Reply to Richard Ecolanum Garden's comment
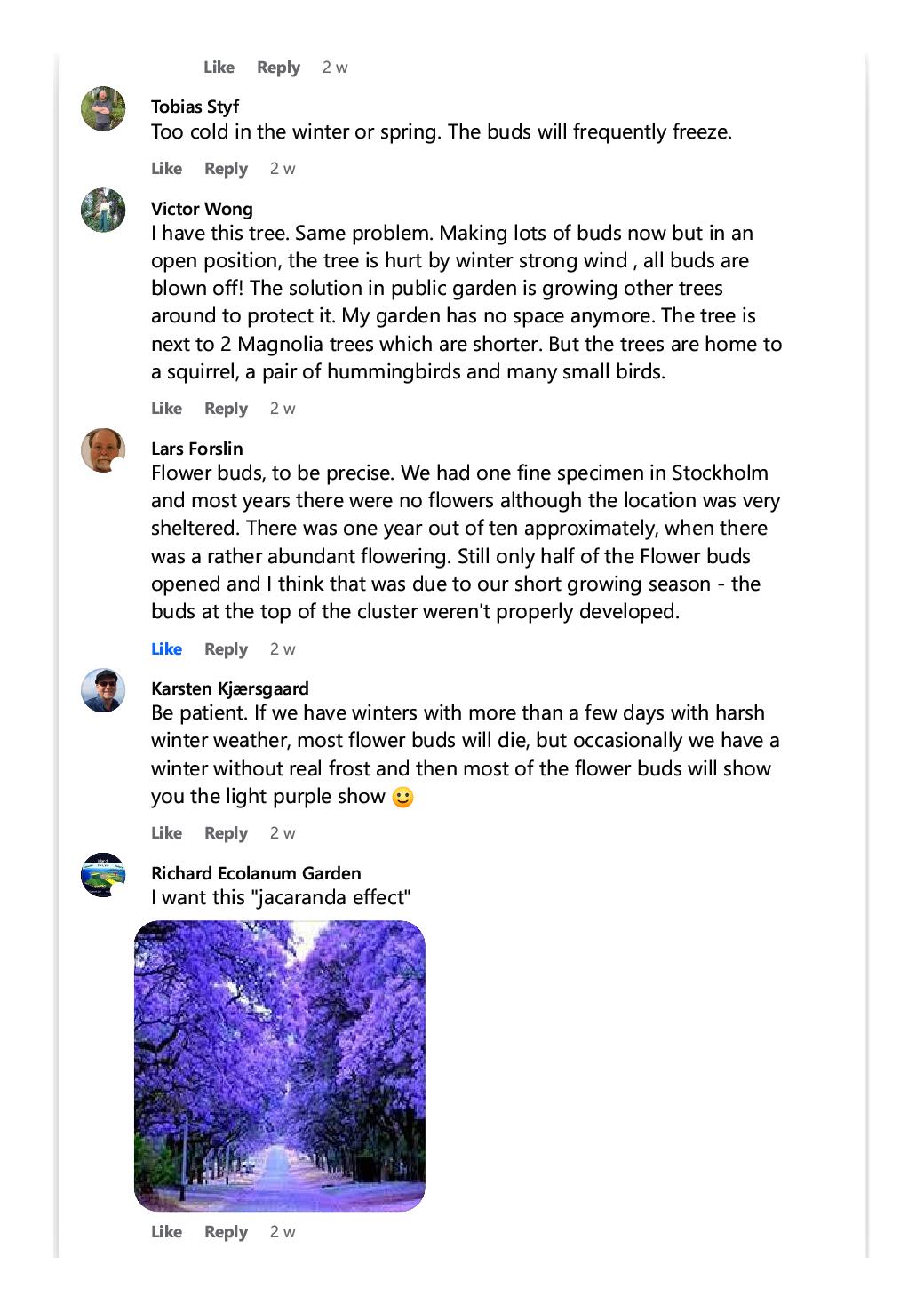The image size is (924, 1312). [x=226, y=1232]
